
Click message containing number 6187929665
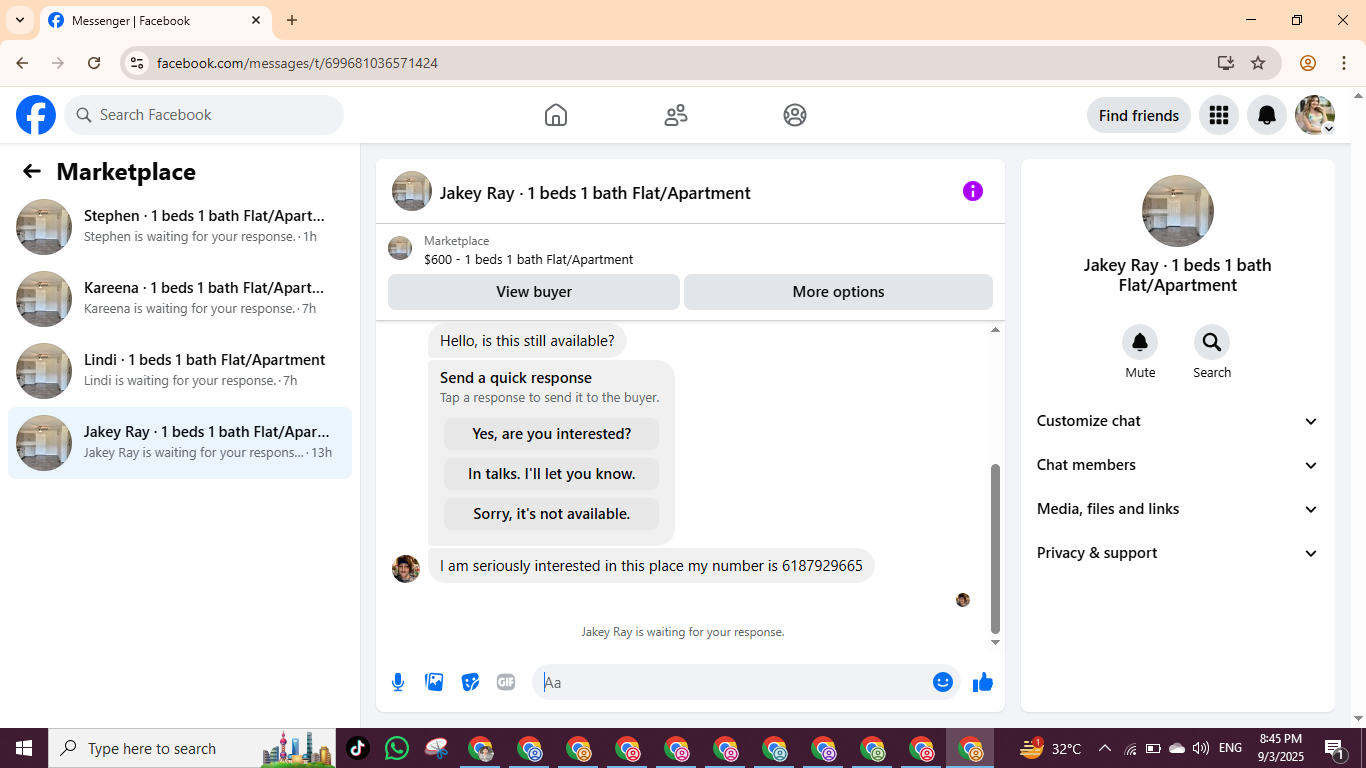point(651,566)
